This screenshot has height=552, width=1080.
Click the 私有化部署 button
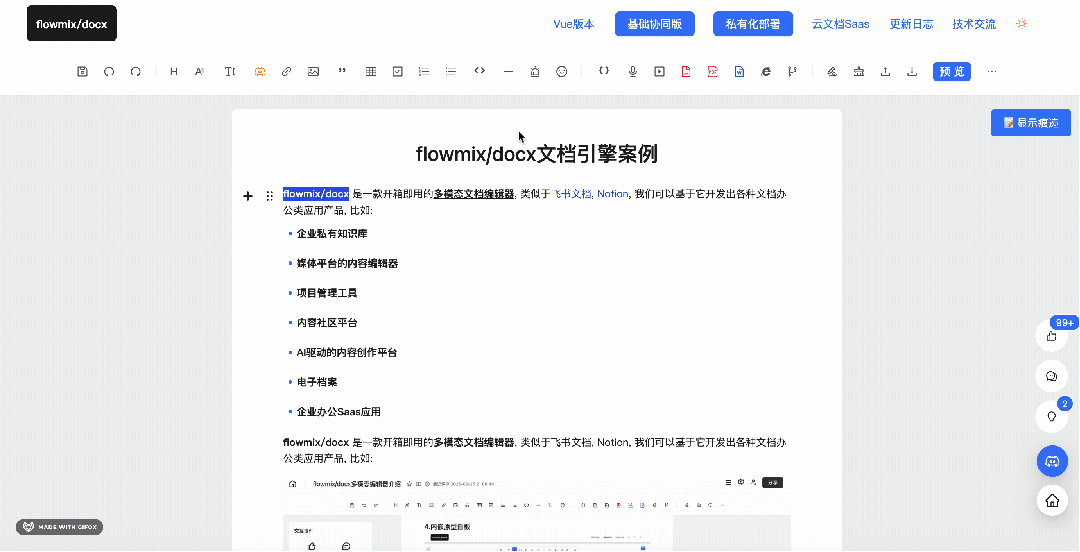pos(753,24)
